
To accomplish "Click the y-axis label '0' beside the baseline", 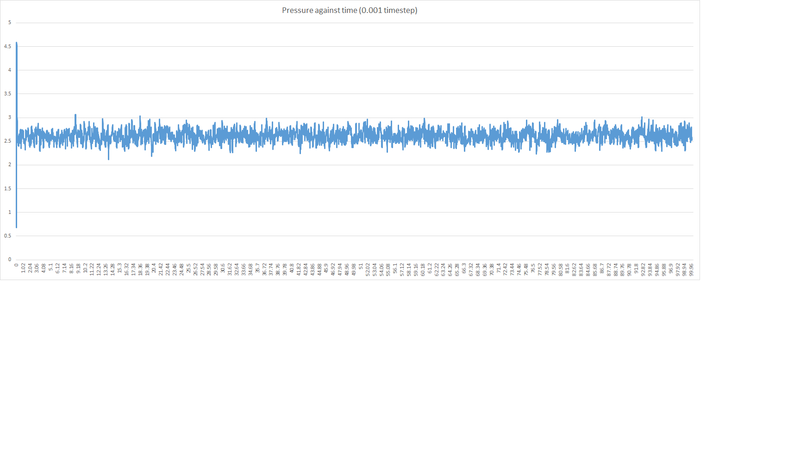I will pyautogui.click(x=9, y=260).
